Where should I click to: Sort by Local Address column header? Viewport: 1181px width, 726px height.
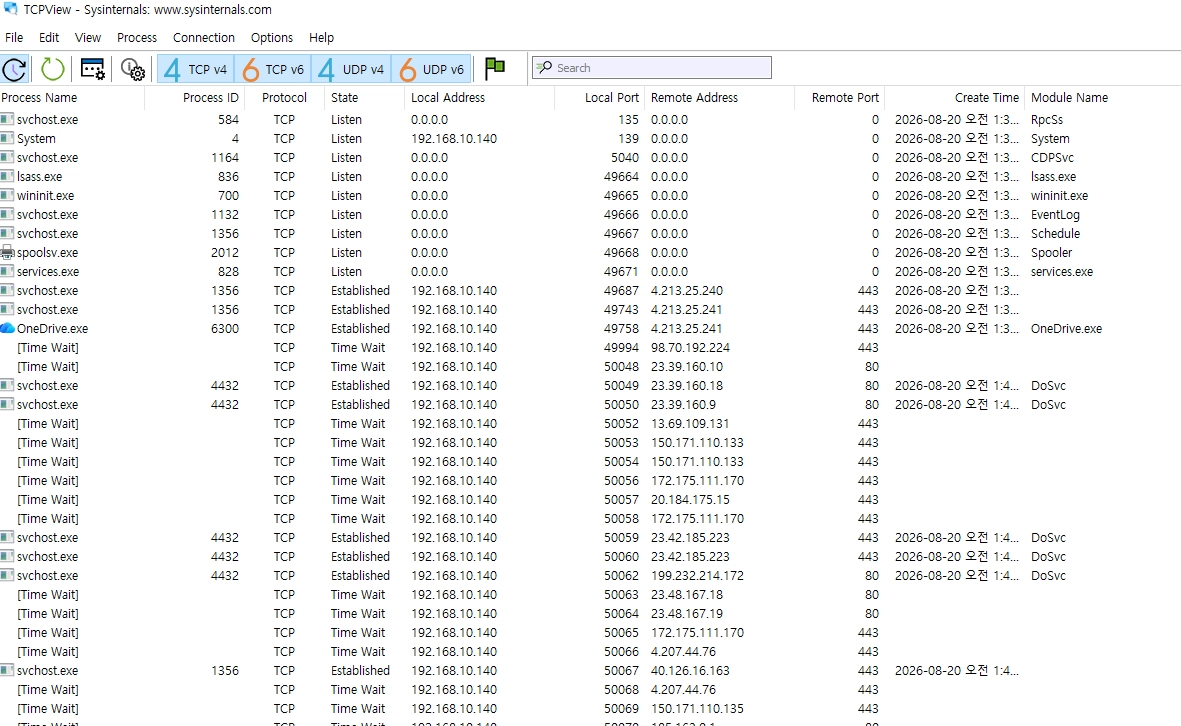click(x=479, y=98)
